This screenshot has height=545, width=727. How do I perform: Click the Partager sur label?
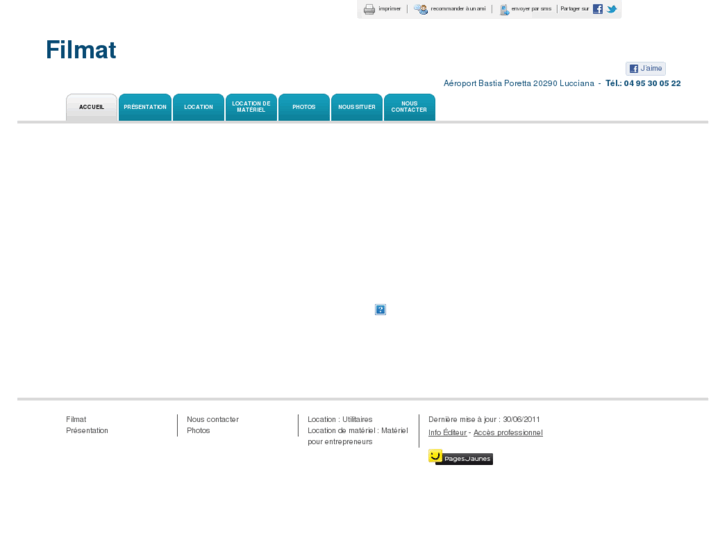pyautogui.click(x=574, y=9)
